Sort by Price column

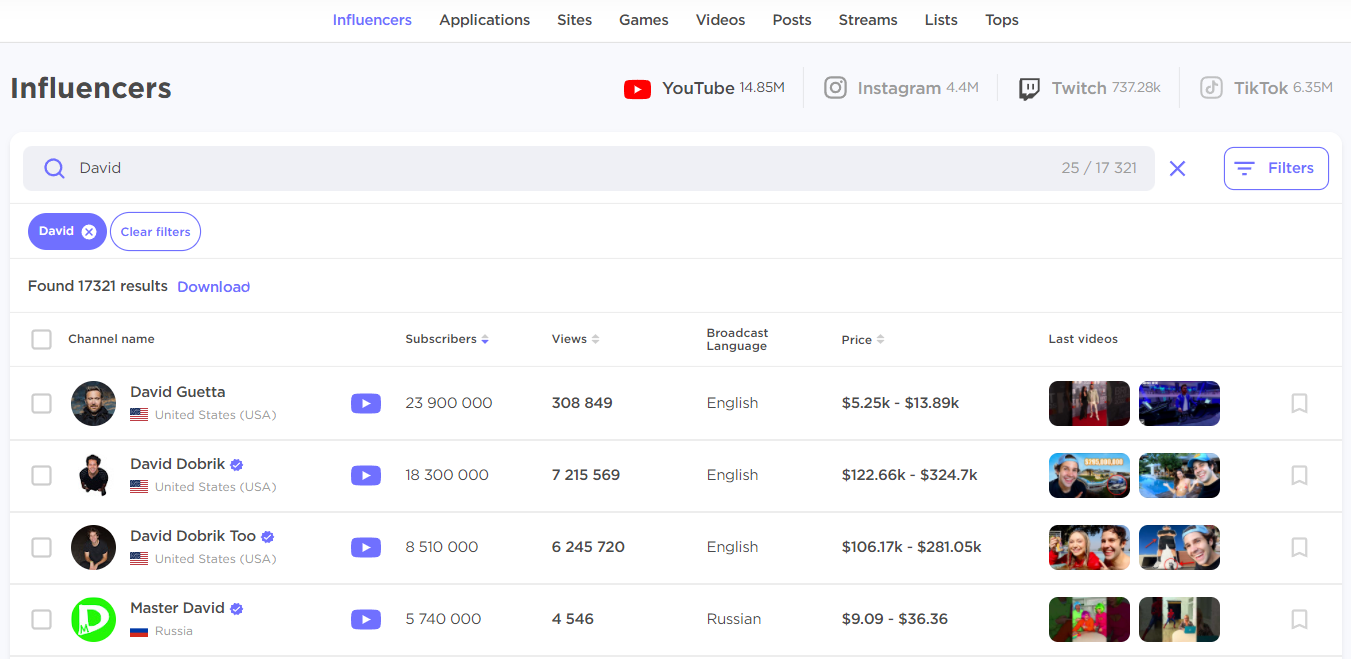click(863, 340)
